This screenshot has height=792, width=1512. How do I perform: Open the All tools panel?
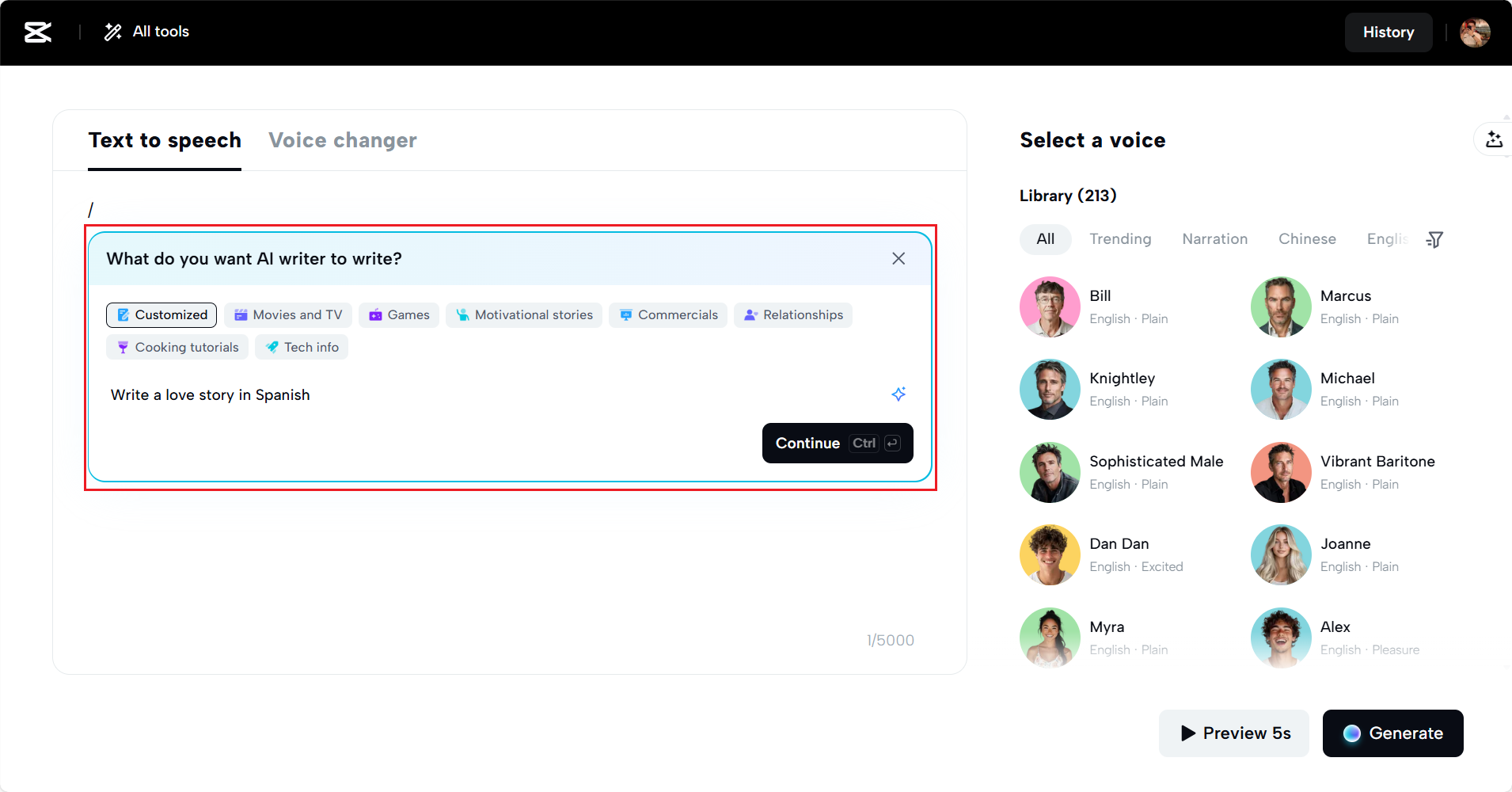tap(147, 32)
